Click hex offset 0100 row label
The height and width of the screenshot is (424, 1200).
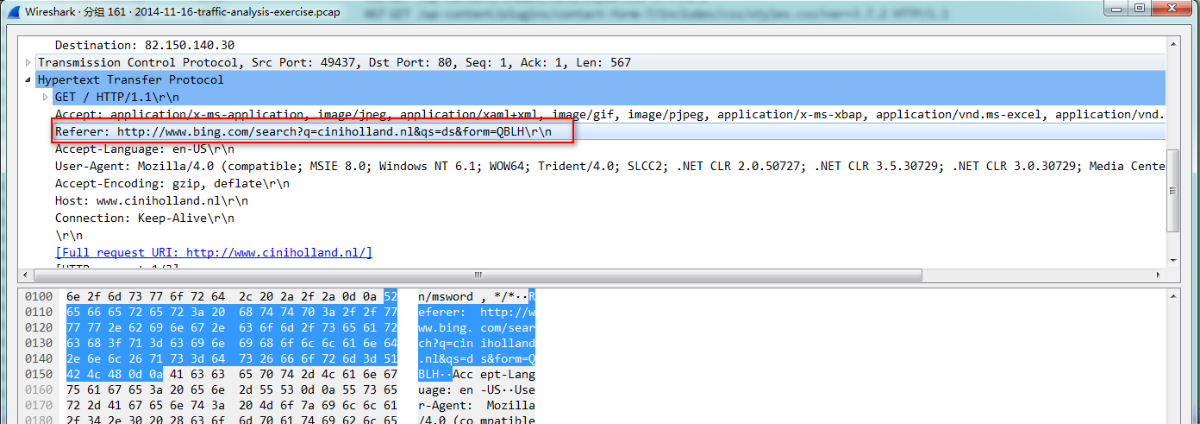[37, 298]
